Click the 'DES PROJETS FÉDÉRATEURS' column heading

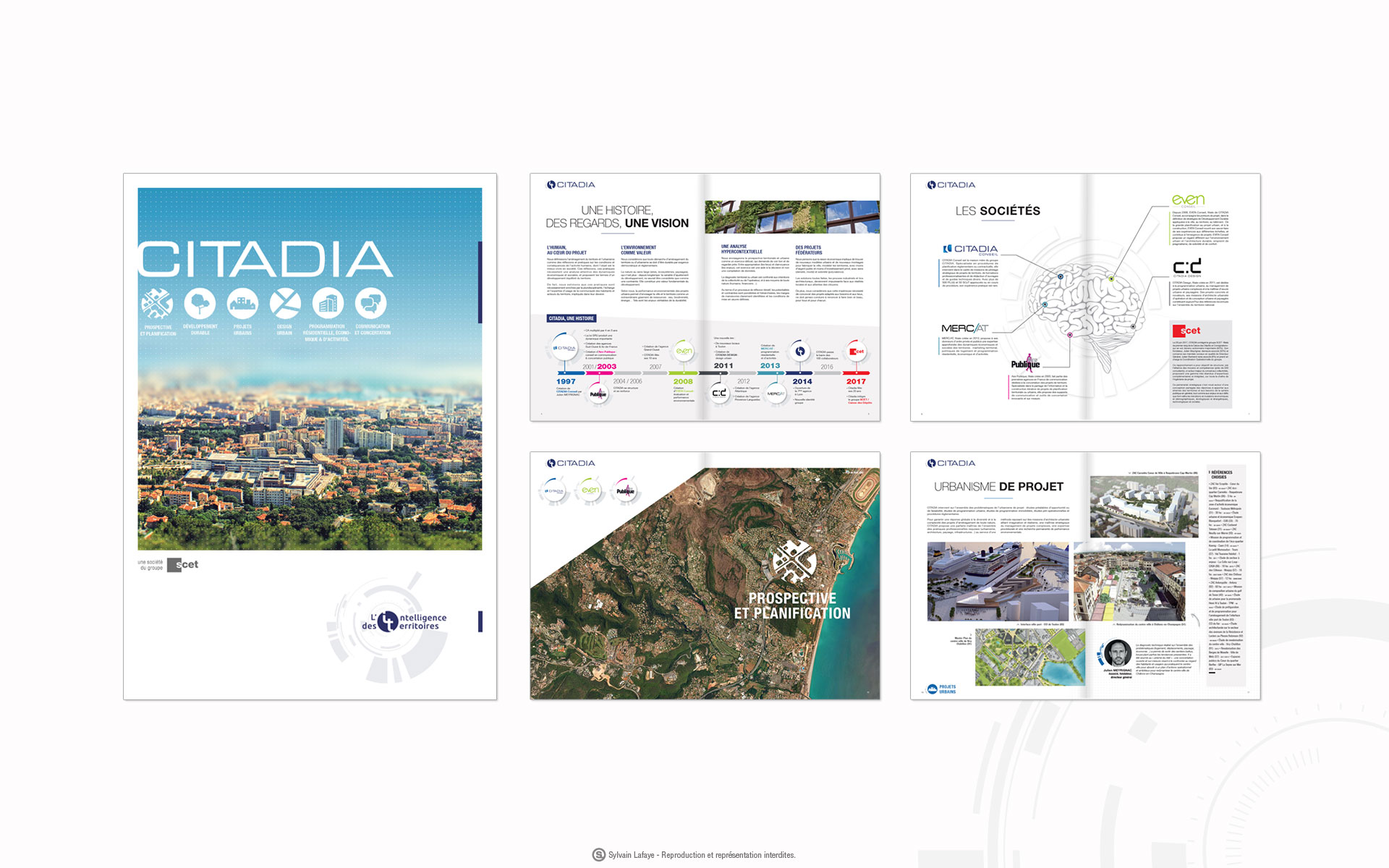pyautogui.click(x=809, y=250)
